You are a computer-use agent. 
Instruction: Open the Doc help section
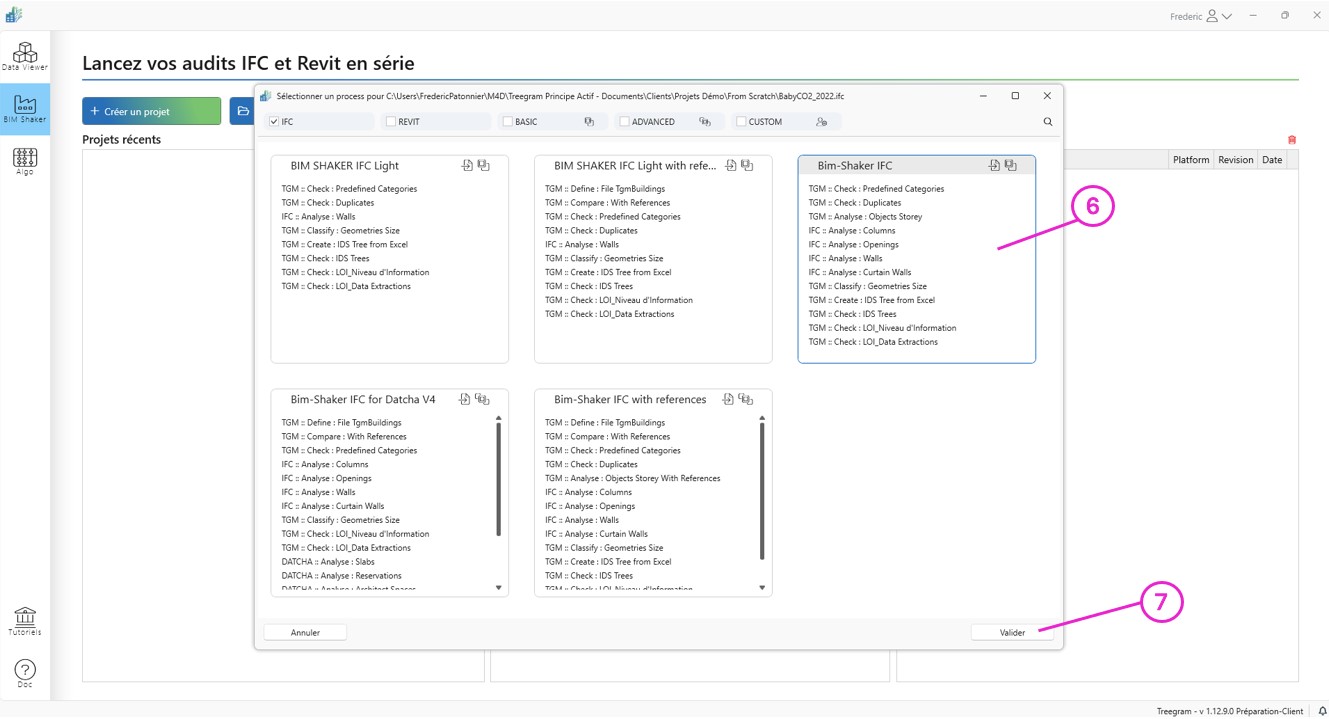point(25,671)
